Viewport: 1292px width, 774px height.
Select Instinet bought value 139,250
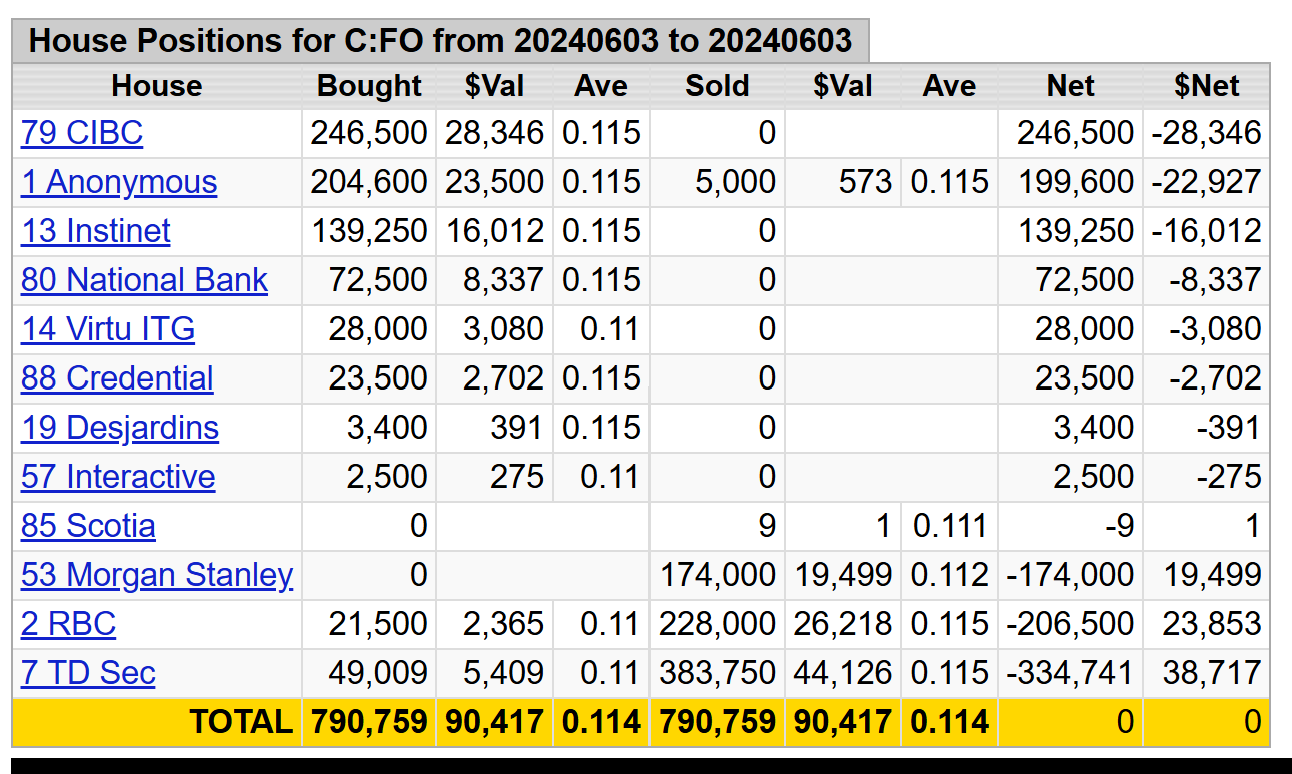click(369, 231)
